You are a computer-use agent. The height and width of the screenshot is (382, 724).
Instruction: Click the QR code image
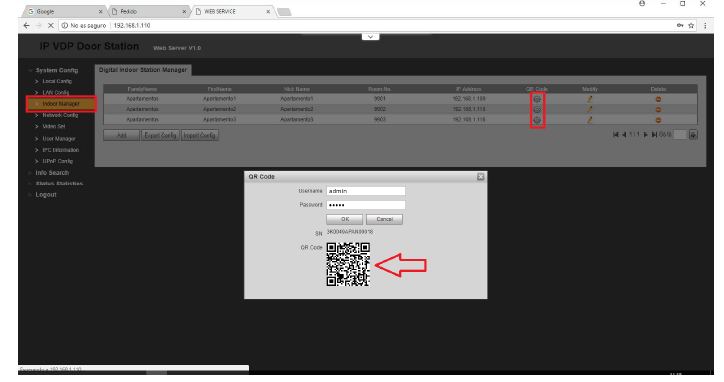[x=348, y=265]
